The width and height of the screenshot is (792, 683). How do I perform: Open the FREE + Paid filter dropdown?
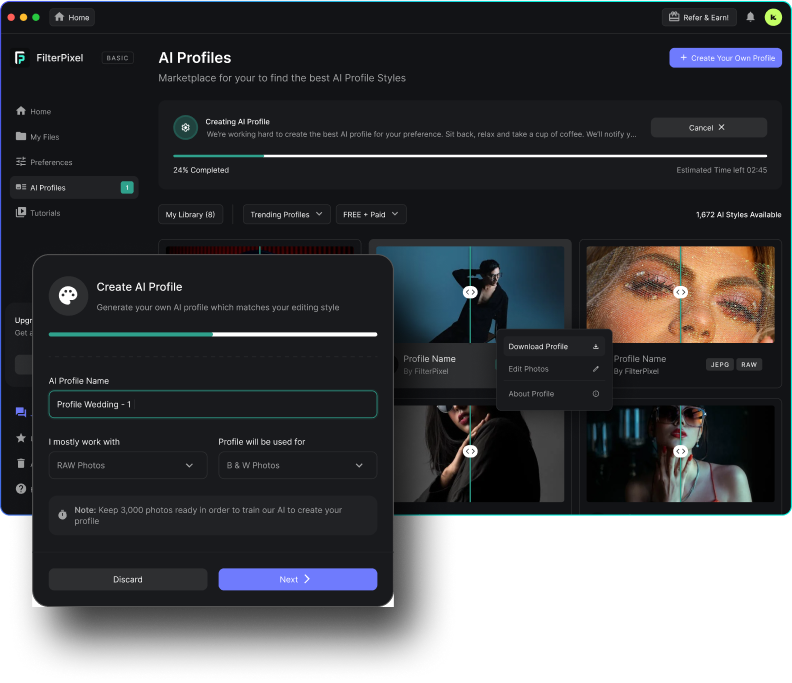pos(371,214)
